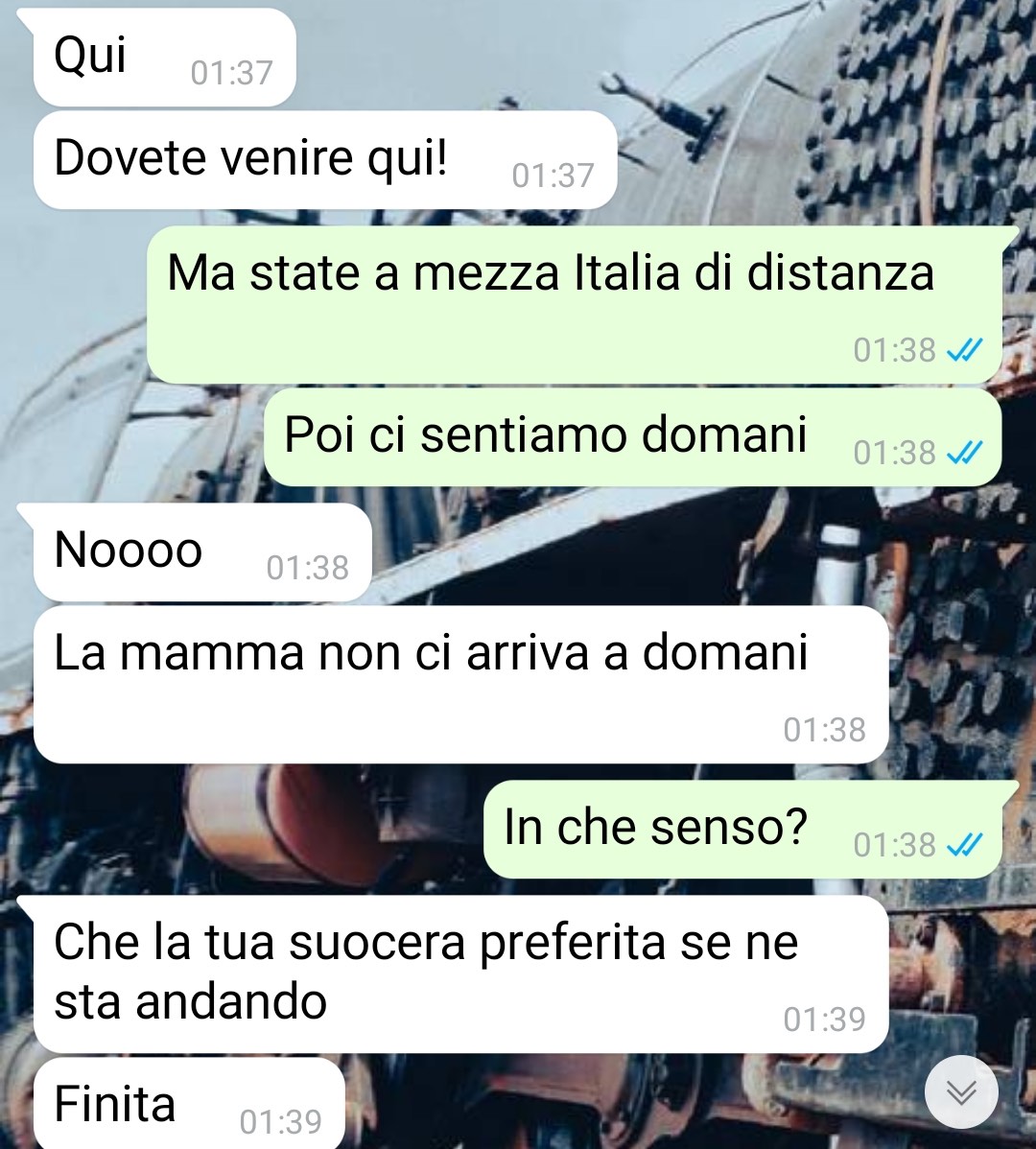This screenshot has width=1036, height=1149.
Task: Tap 'La mamma non ci arriva a domani' message
Action: click(x=461, y=685)
